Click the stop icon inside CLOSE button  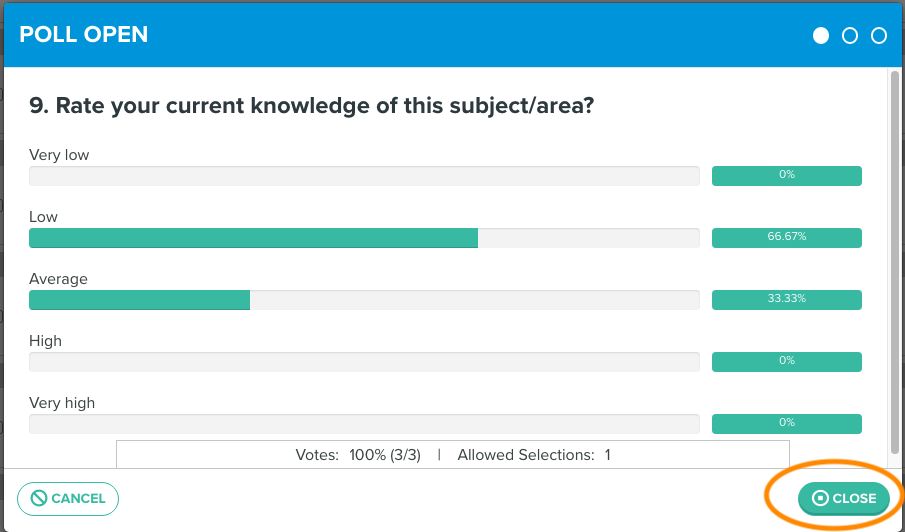click(x=820, y=499)
